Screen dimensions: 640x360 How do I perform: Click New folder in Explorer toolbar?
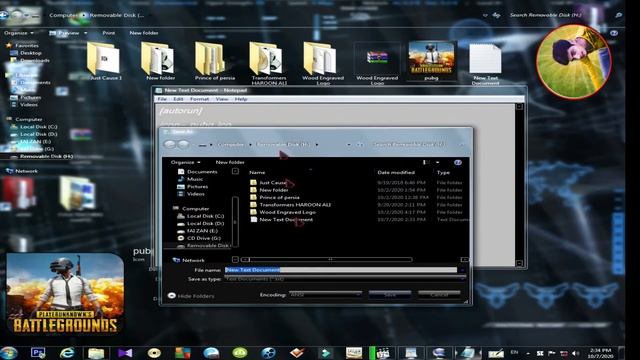(x=144, y=33)
